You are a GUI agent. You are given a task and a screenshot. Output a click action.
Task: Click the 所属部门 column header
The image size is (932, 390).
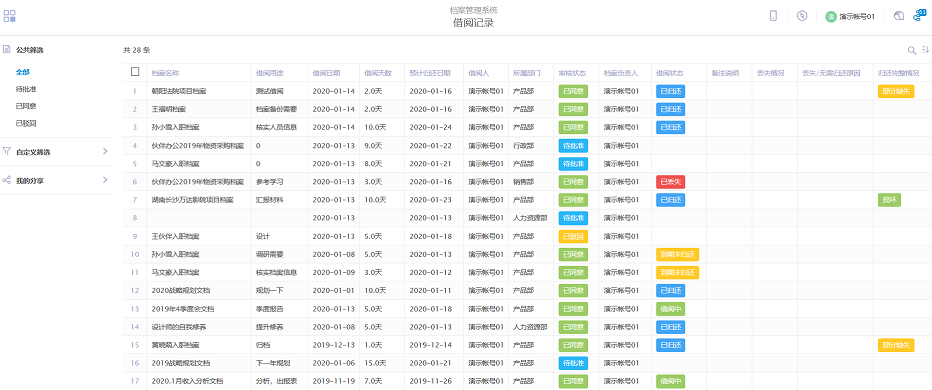pos(527,73)
